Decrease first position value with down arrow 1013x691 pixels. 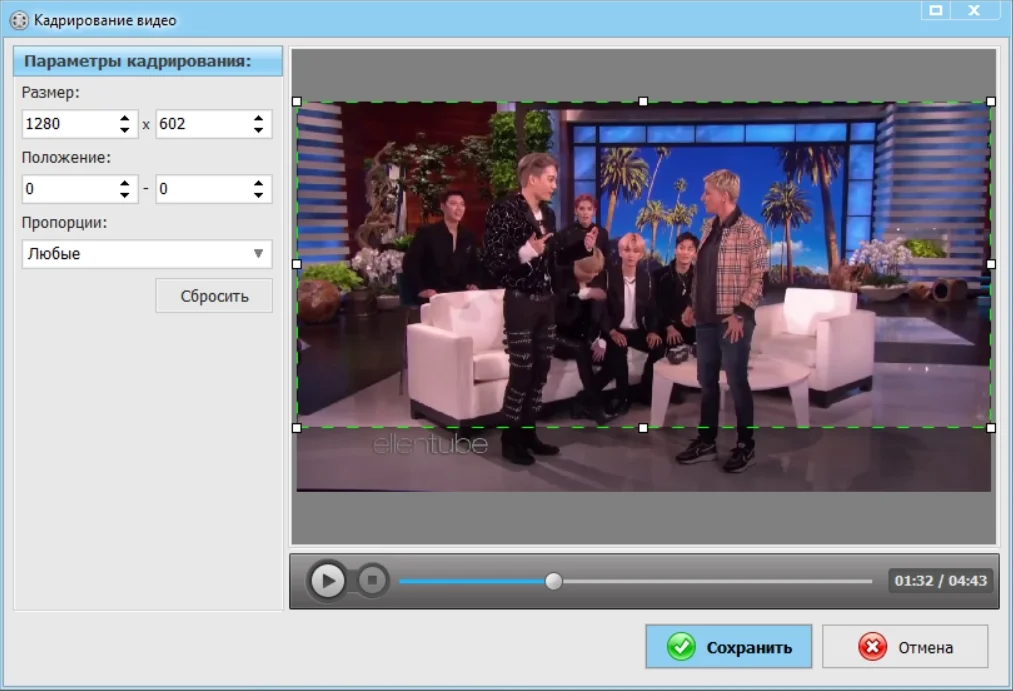point(125,195)
